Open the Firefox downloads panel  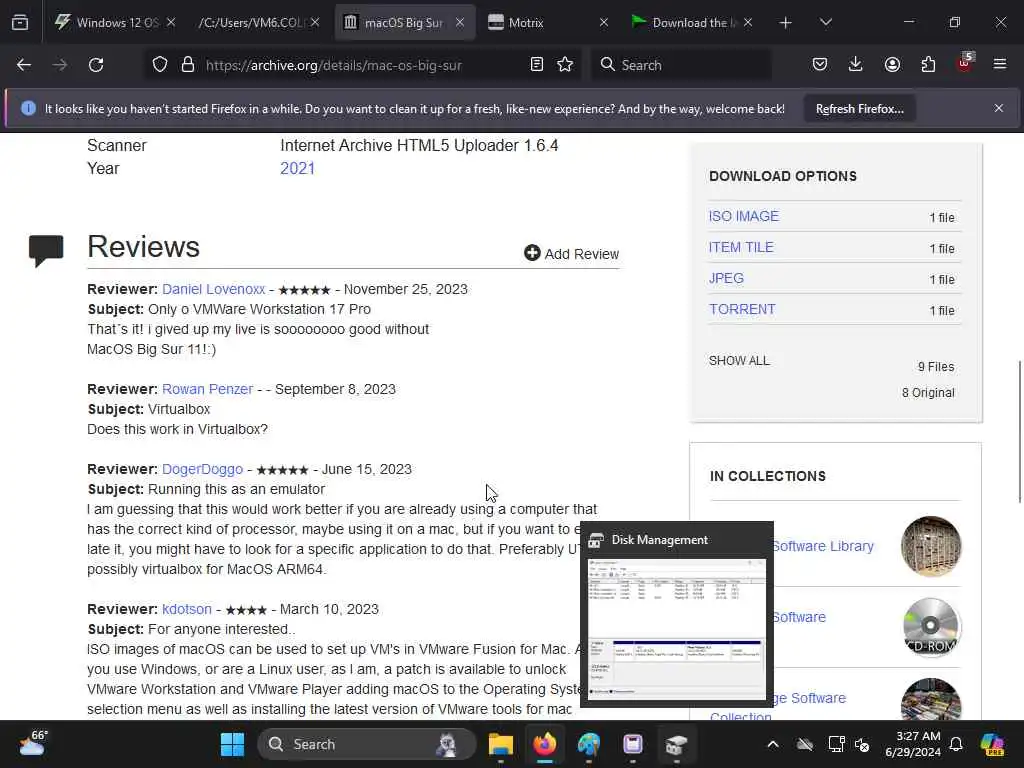click(x=856, y=64)
